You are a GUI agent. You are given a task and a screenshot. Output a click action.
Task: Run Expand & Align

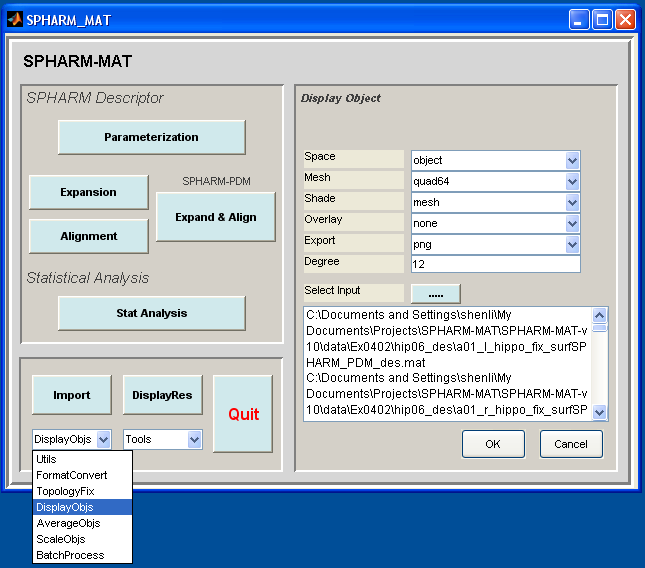click(216, 217)
